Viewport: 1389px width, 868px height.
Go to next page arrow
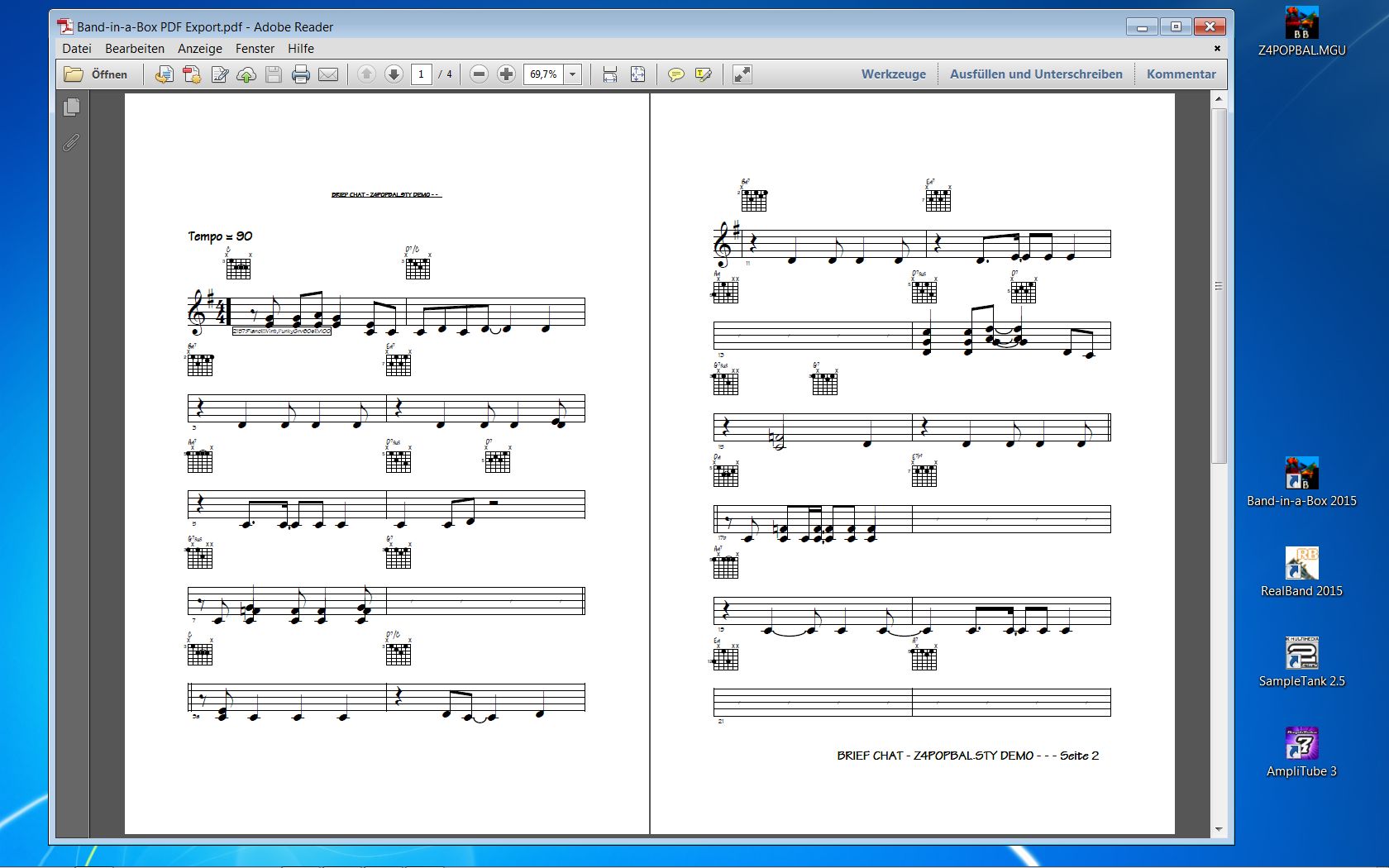coord(394,74)
